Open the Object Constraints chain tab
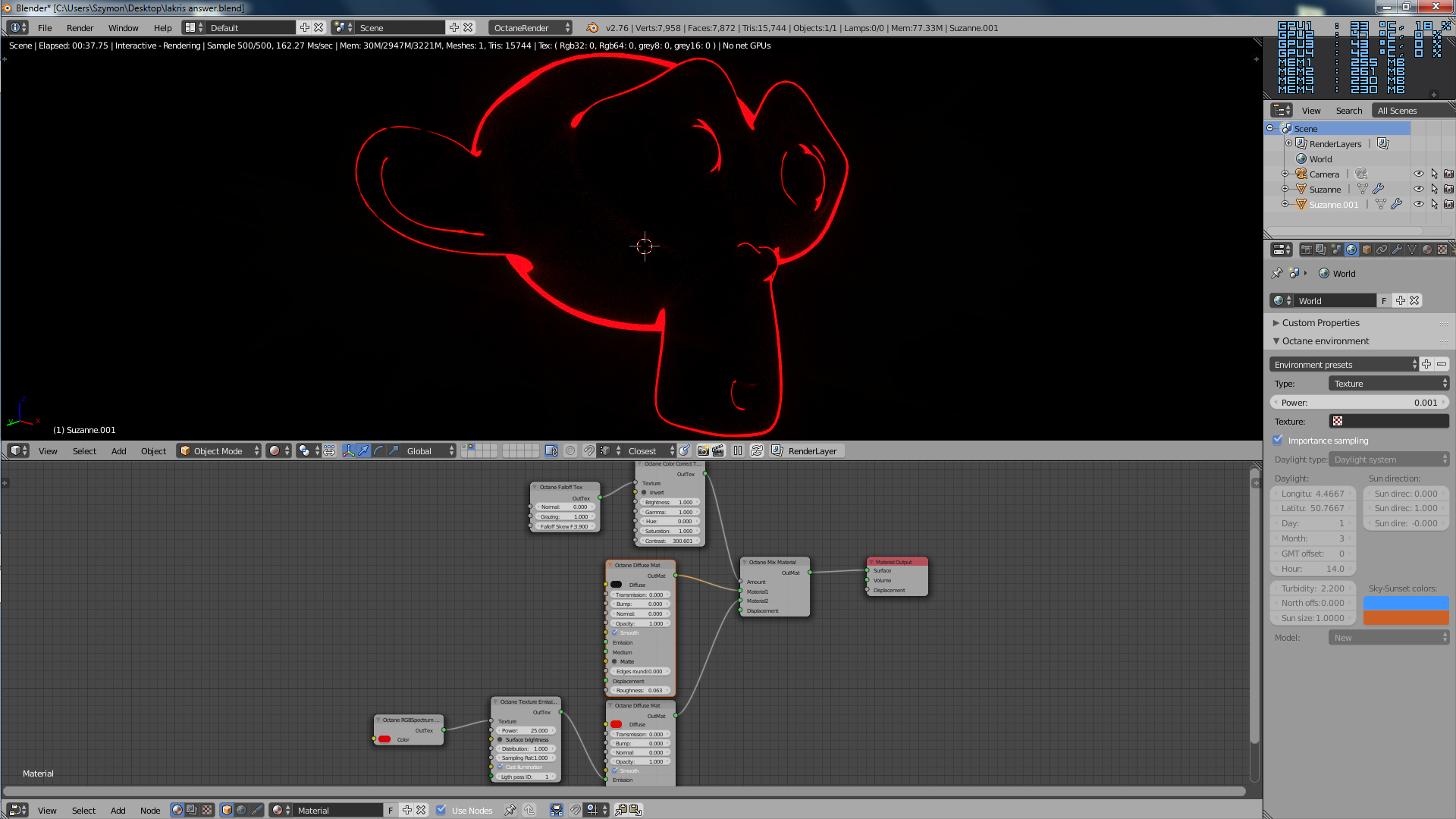 click(1382, 249)
